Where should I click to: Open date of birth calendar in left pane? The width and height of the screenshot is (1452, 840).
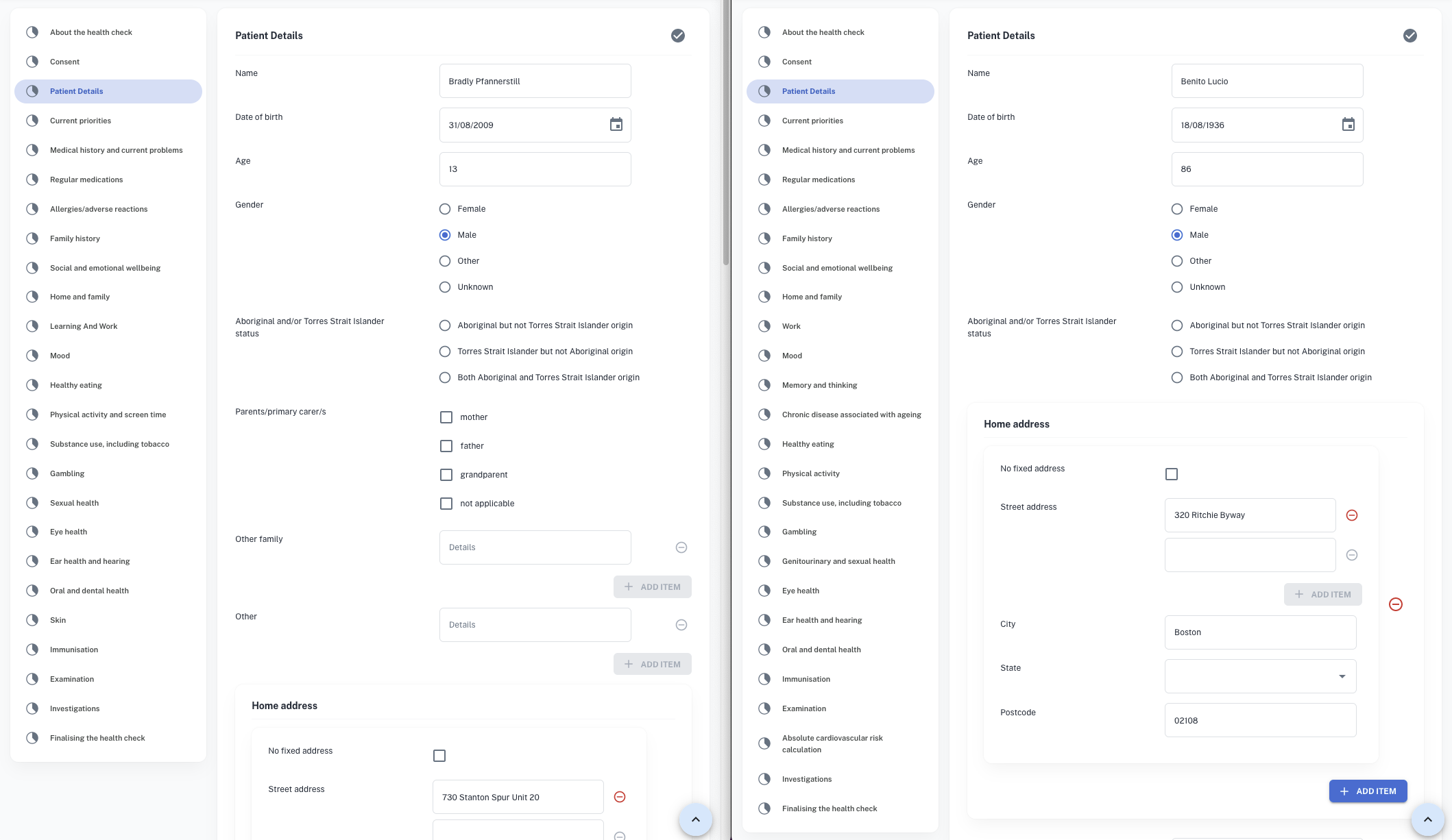616,125
